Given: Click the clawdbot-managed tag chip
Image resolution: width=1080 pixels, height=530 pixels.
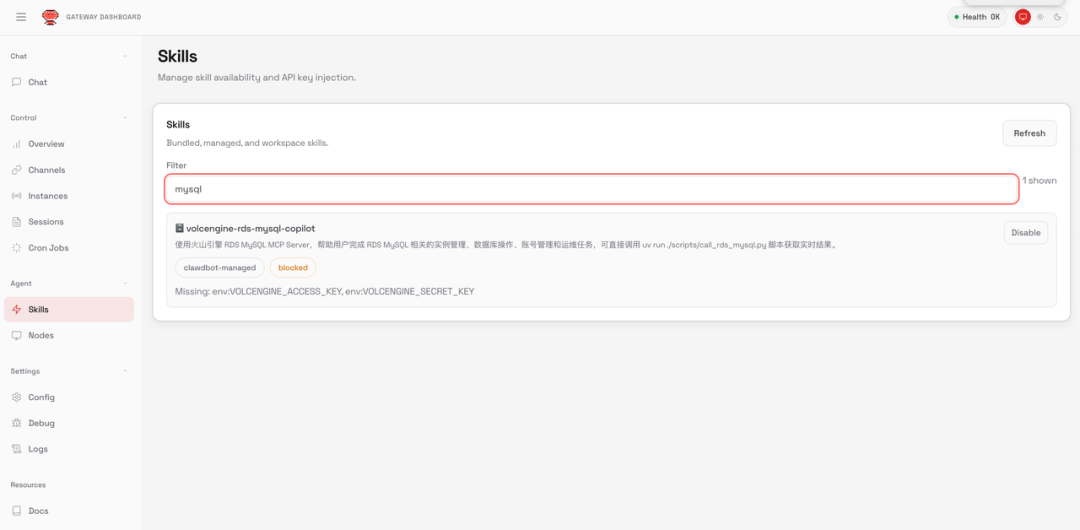Looking at the screenshot, I should pos(220,267).
